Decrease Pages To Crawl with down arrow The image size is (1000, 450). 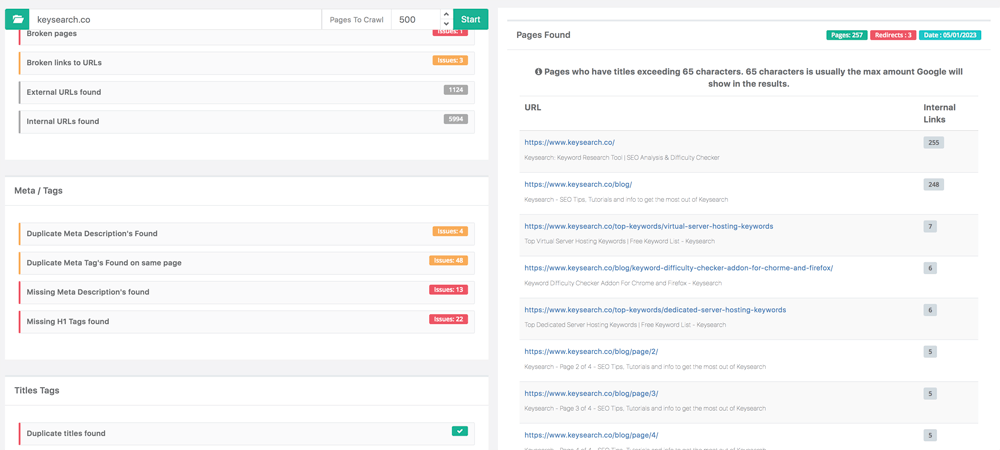(446, 24)
